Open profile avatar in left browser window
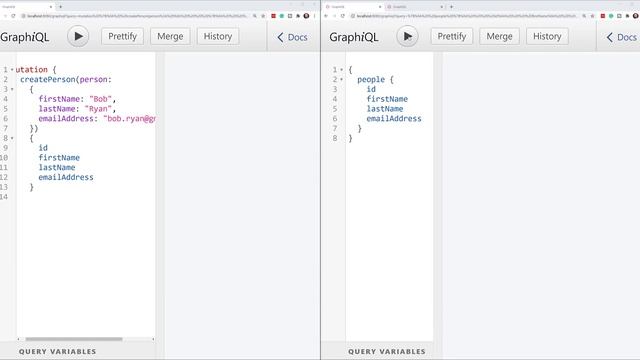The width and height of the screenshot is (640, 360). (306, 16)
